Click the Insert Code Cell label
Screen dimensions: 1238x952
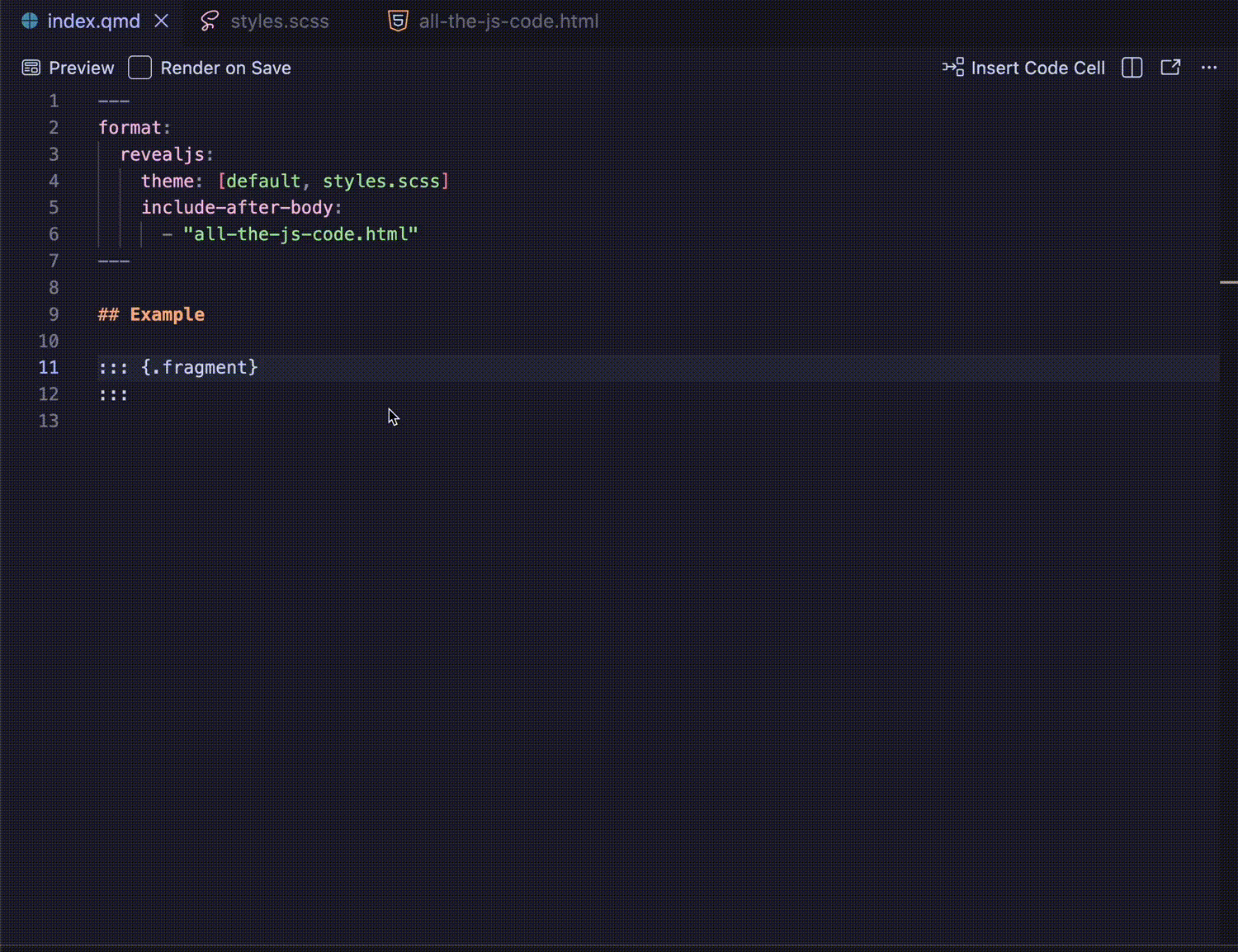1037,68
